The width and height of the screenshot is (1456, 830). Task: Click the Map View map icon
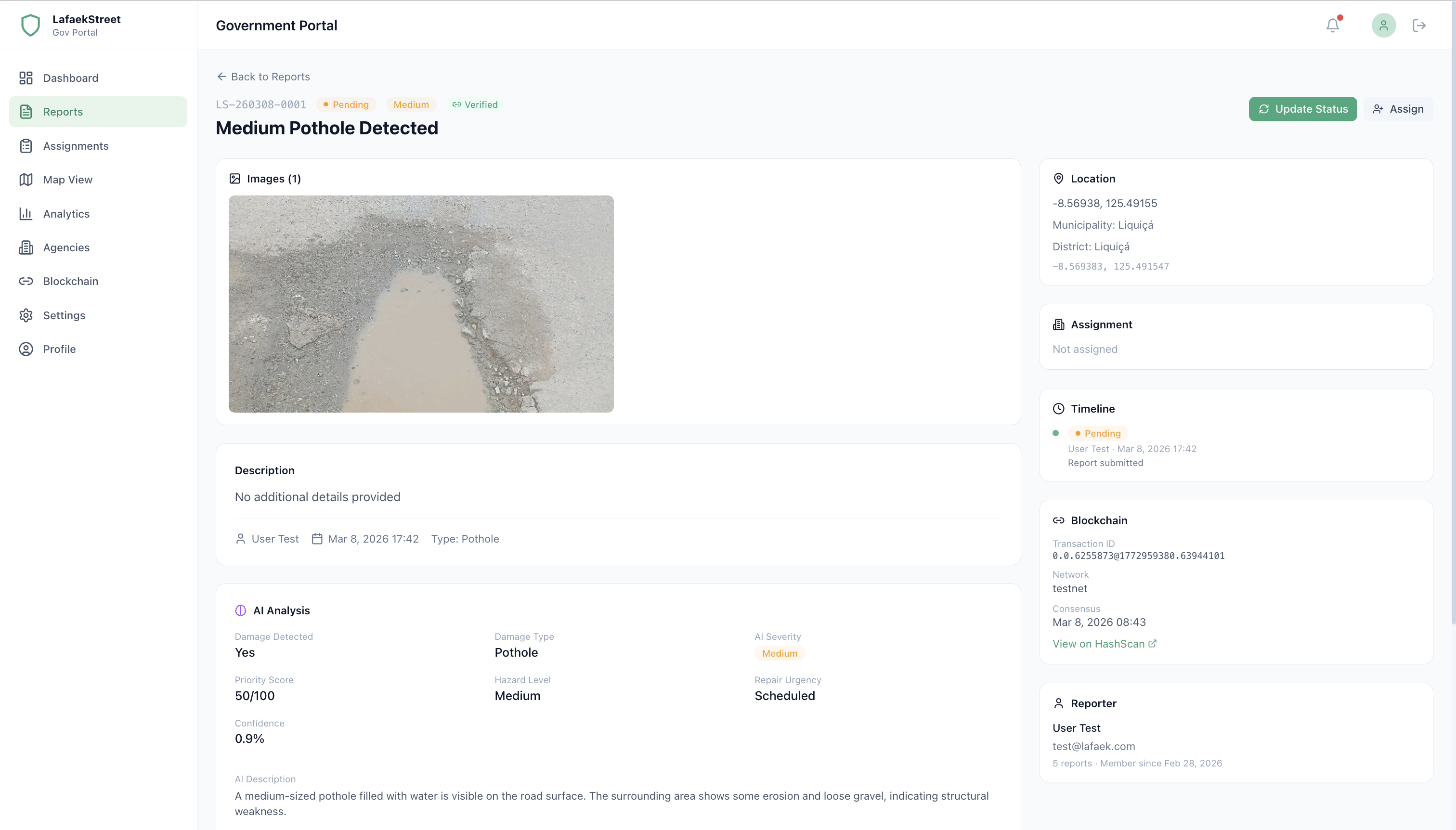(26, 180)
